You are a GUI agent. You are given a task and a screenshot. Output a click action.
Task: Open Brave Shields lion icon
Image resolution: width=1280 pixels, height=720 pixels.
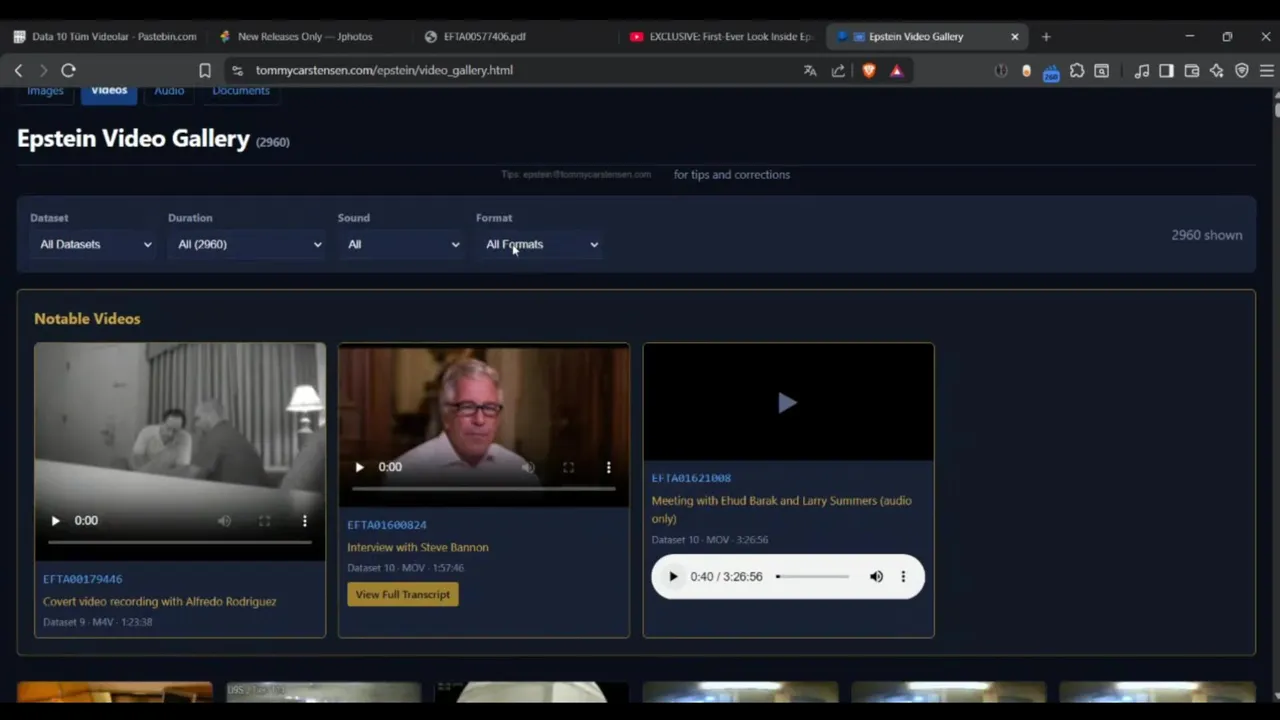[x=869, y=71]
